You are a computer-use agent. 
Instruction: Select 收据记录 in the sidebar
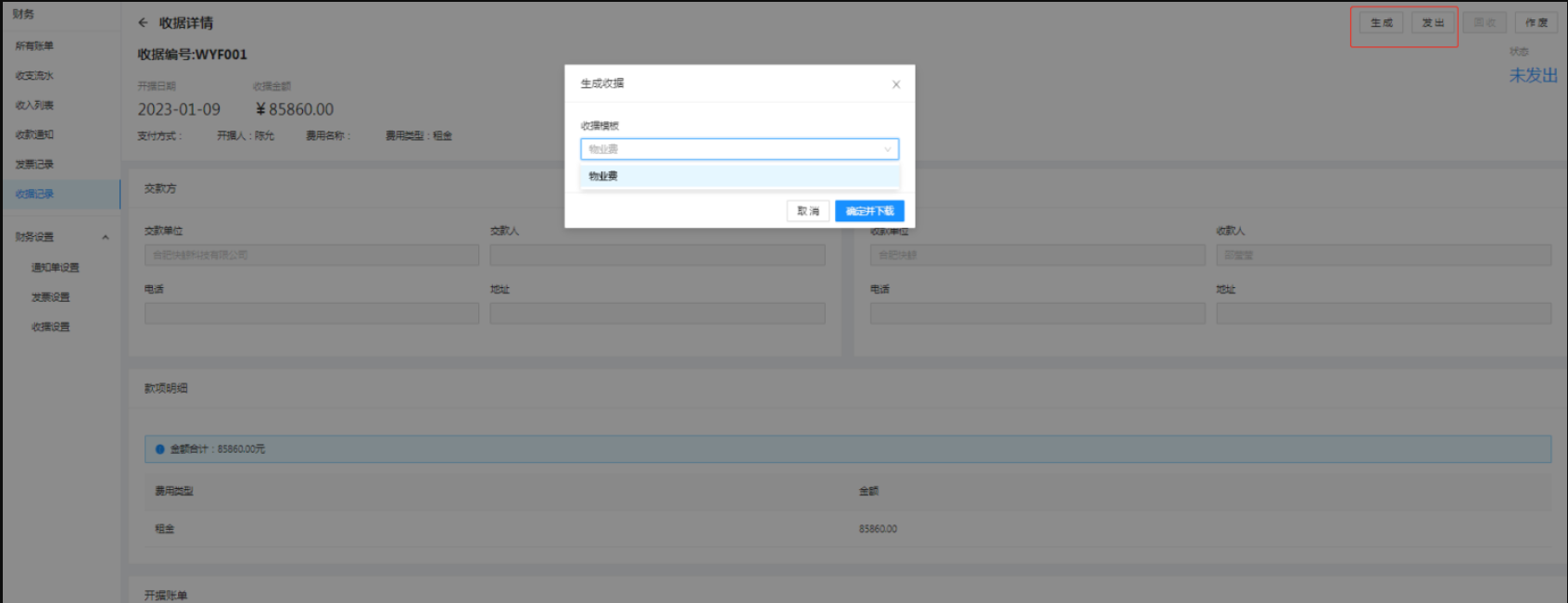click(34, 194)
